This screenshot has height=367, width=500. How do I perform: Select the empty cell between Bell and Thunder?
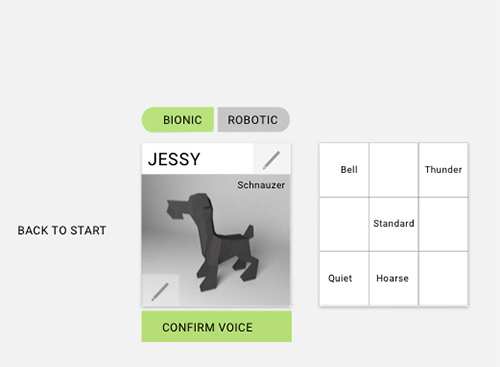pos(394,170)
